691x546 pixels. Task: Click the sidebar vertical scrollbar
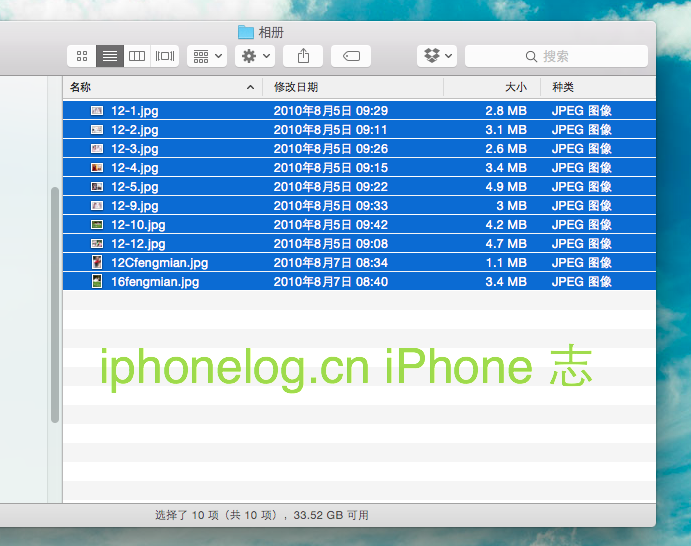click(55, 305)
